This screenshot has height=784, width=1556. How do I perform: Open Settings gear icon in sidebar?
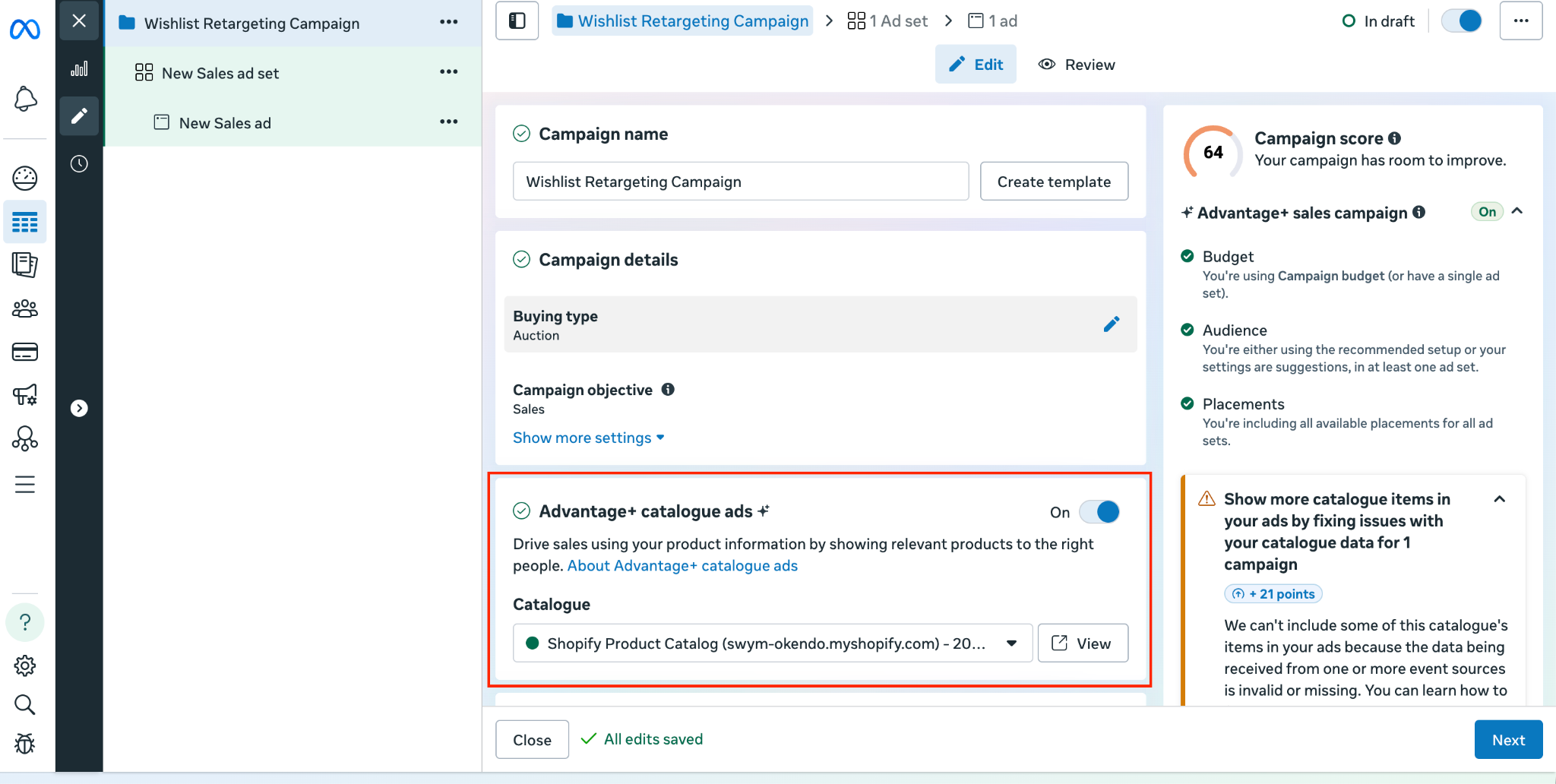pyautogui.click(x=25, y=665)
